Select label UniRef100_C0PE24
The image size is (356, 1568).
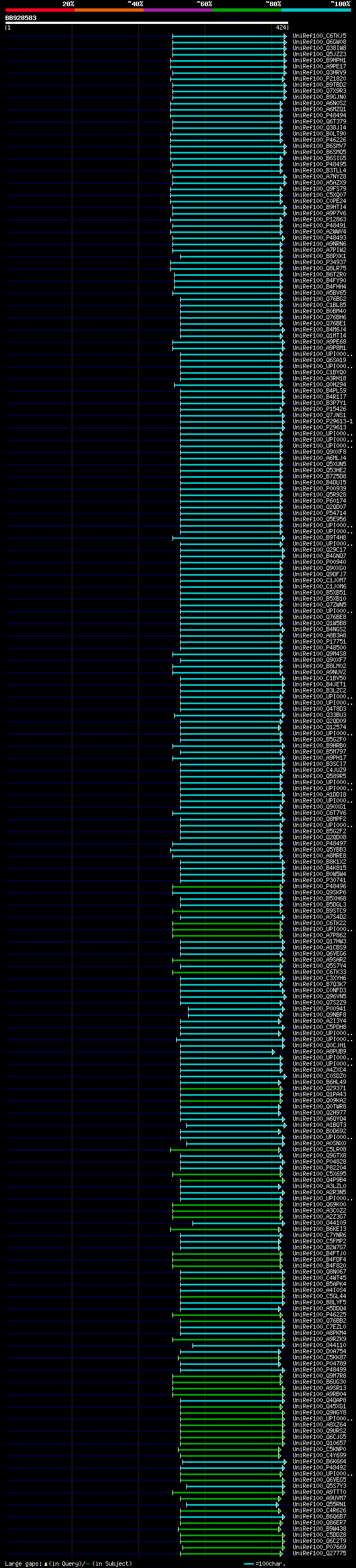coord(319,201)
